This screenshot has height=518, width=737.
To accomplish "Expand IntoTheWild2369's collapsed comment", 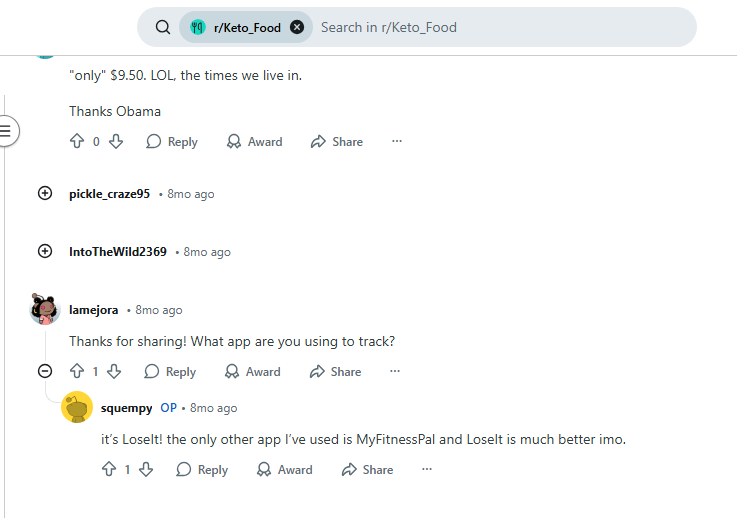I will [x=45, y=252].
